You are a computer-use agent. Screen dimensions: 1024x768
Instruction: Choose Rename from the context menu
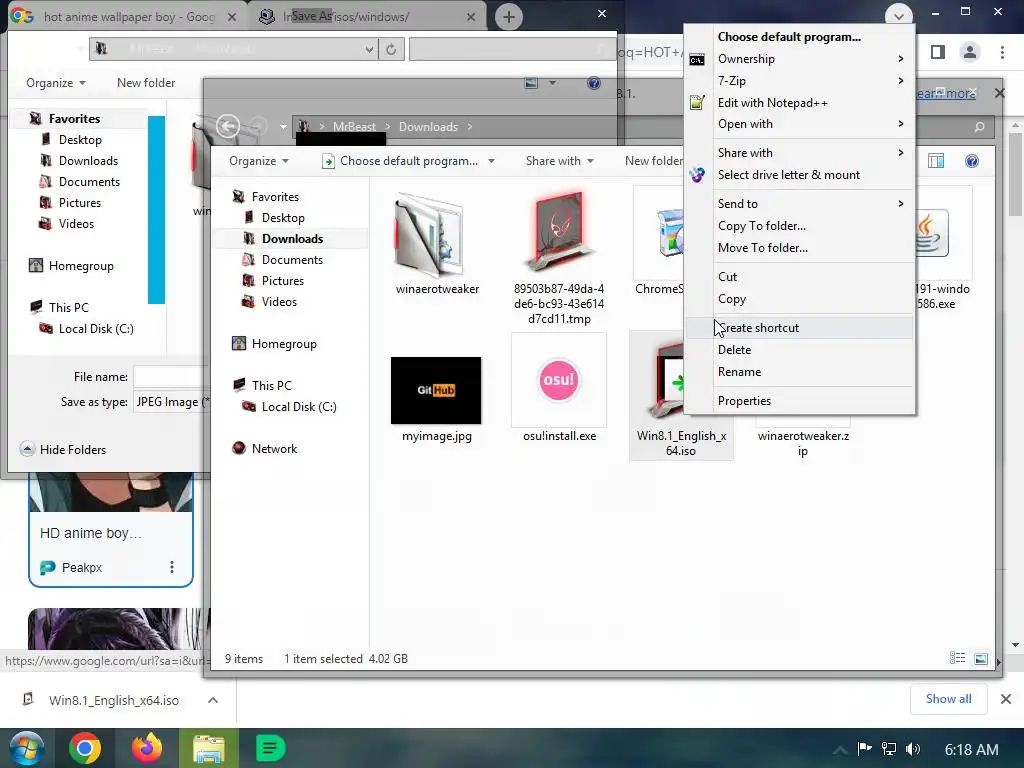[x=799, y=372]
